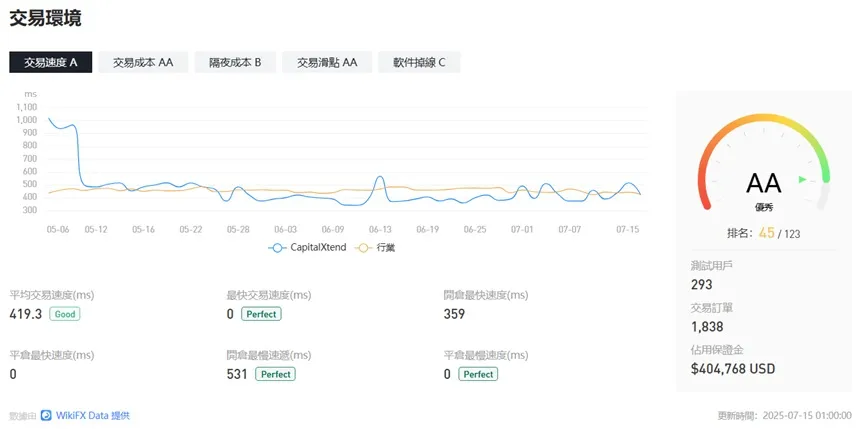Select the 交易速度 A tab

(51, 62)
